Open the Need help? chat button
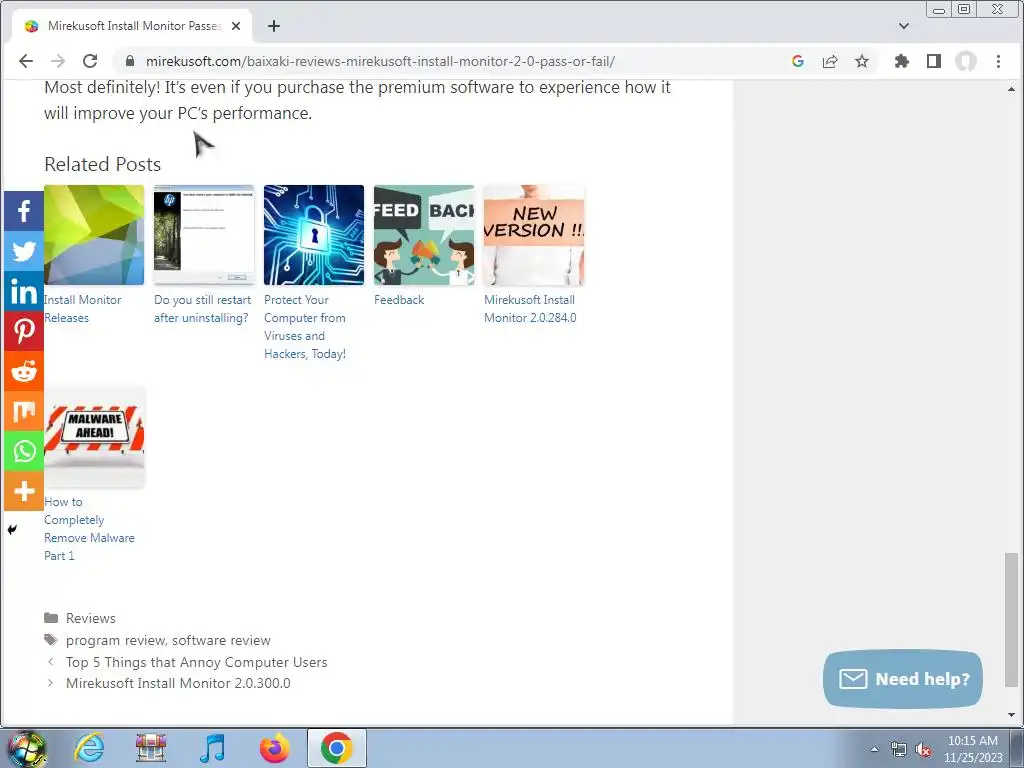The image size is (1024, 768). point(903,679)
